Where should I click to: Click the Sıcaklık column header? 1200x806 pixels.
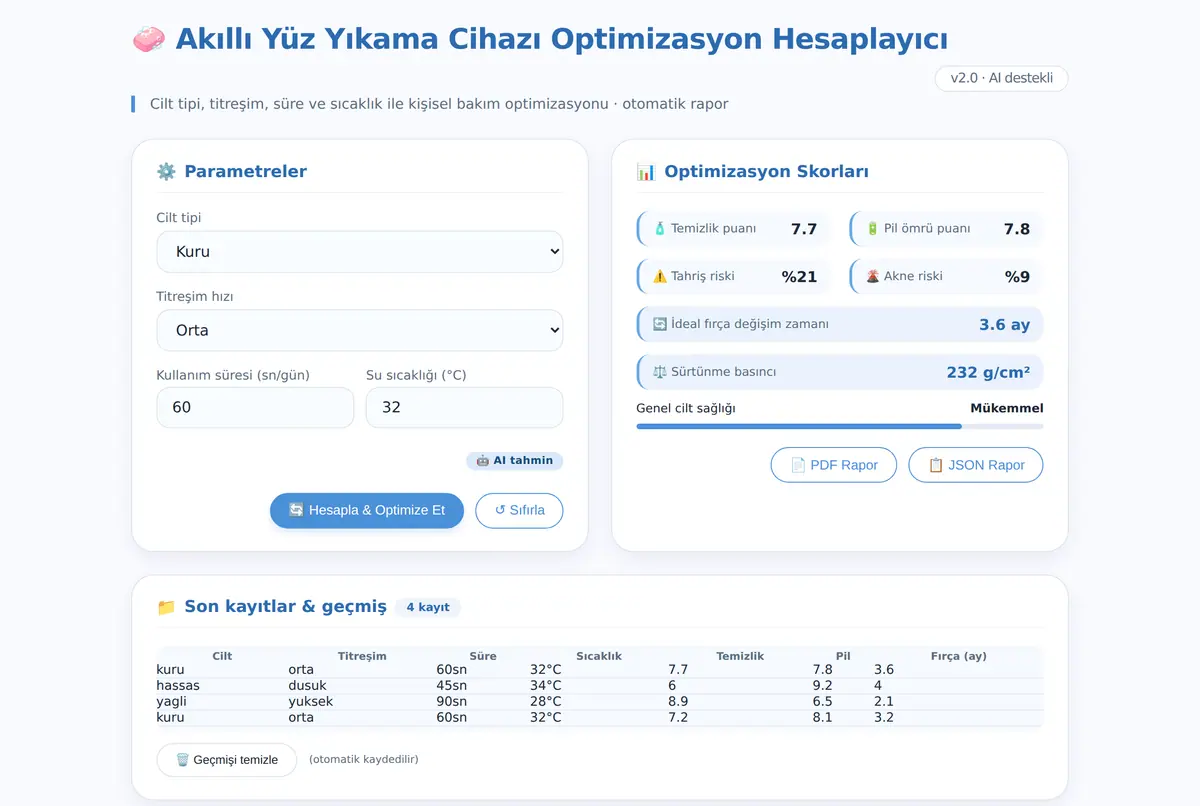599,656
